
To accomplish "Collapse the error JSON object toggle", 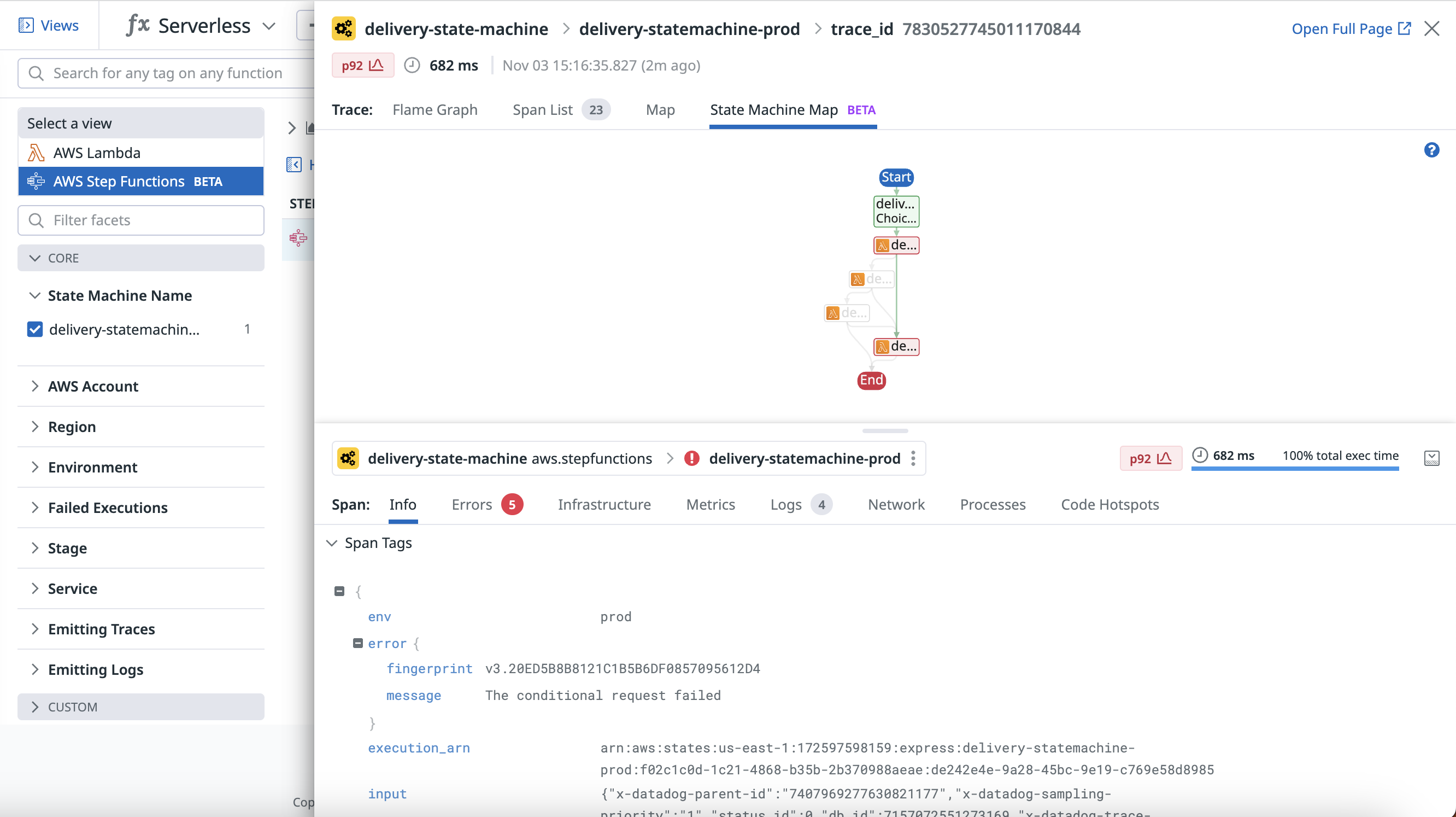I will (357, 643).
